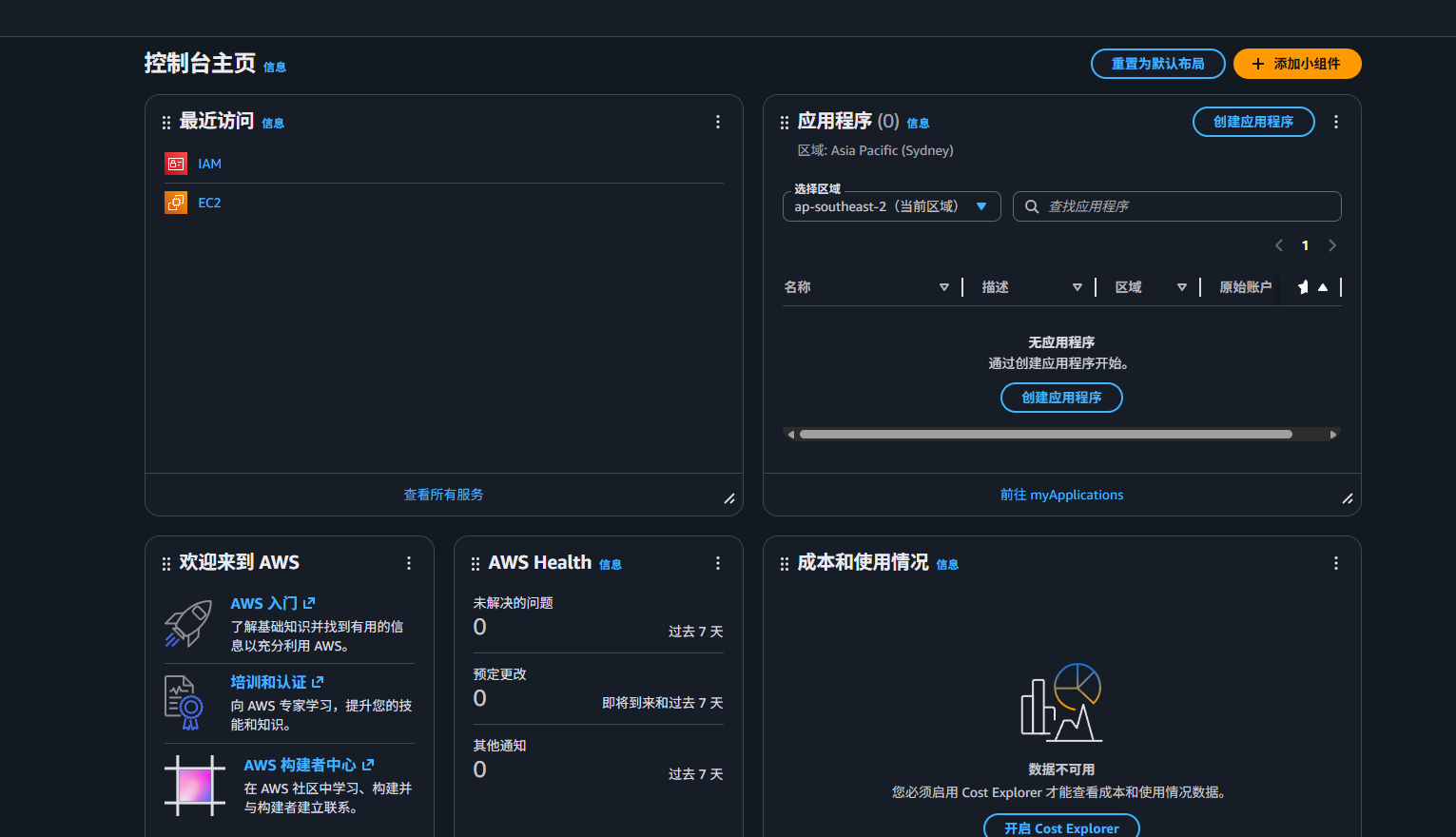Open the 前往 myApplications link
Viewport: 1456px width, 837px height.
point(1061,495)
